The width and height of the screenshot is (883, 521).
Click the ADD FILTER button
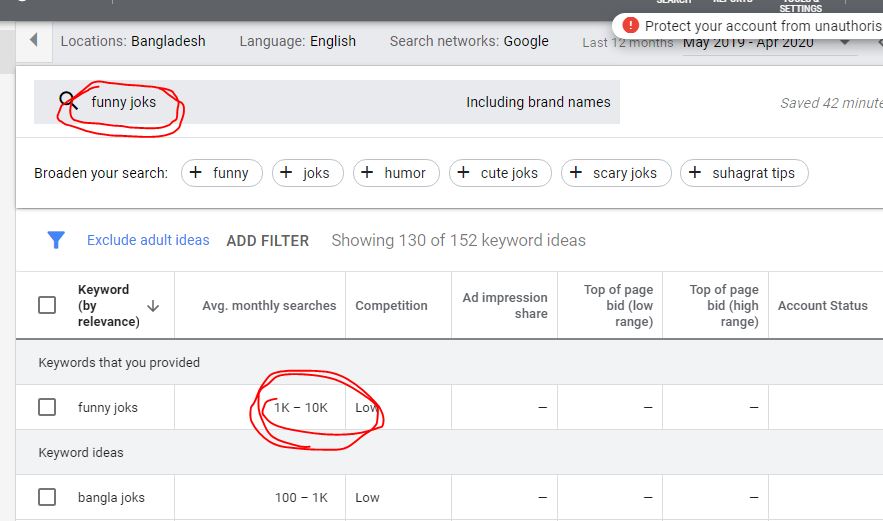coord(267,241)
